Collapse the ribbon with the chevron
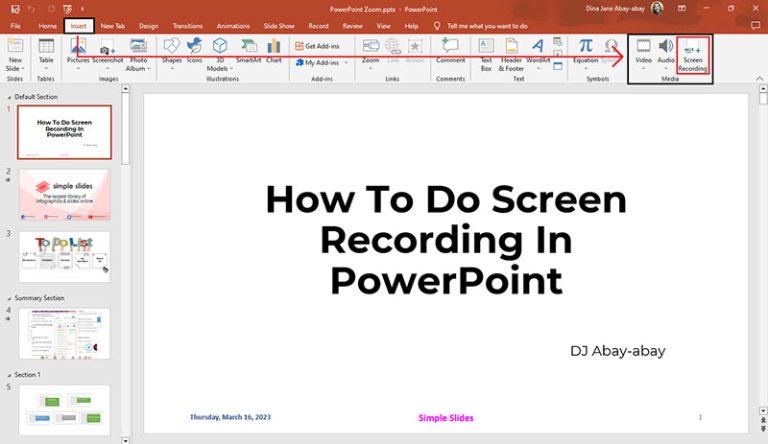Viewport: 768px width, 444px height. [759, 78]
